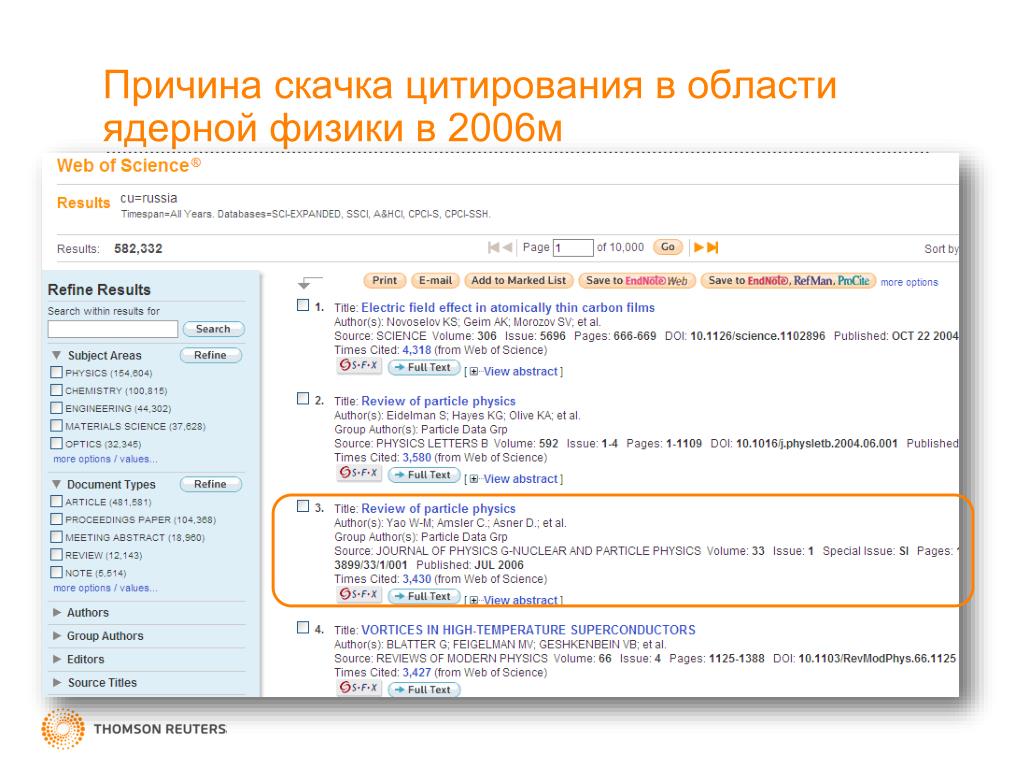1024x768 pixels.
Task: Go to next results page arrow
Action: [x=698, y=248]
